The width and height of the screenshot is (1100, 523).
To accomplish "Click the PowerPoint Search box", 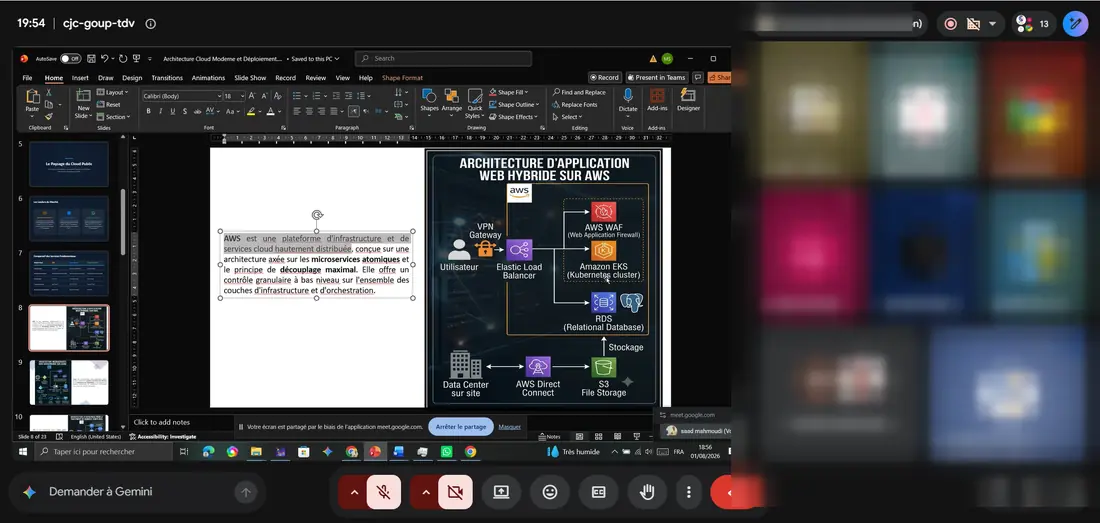I will (443, 59).
